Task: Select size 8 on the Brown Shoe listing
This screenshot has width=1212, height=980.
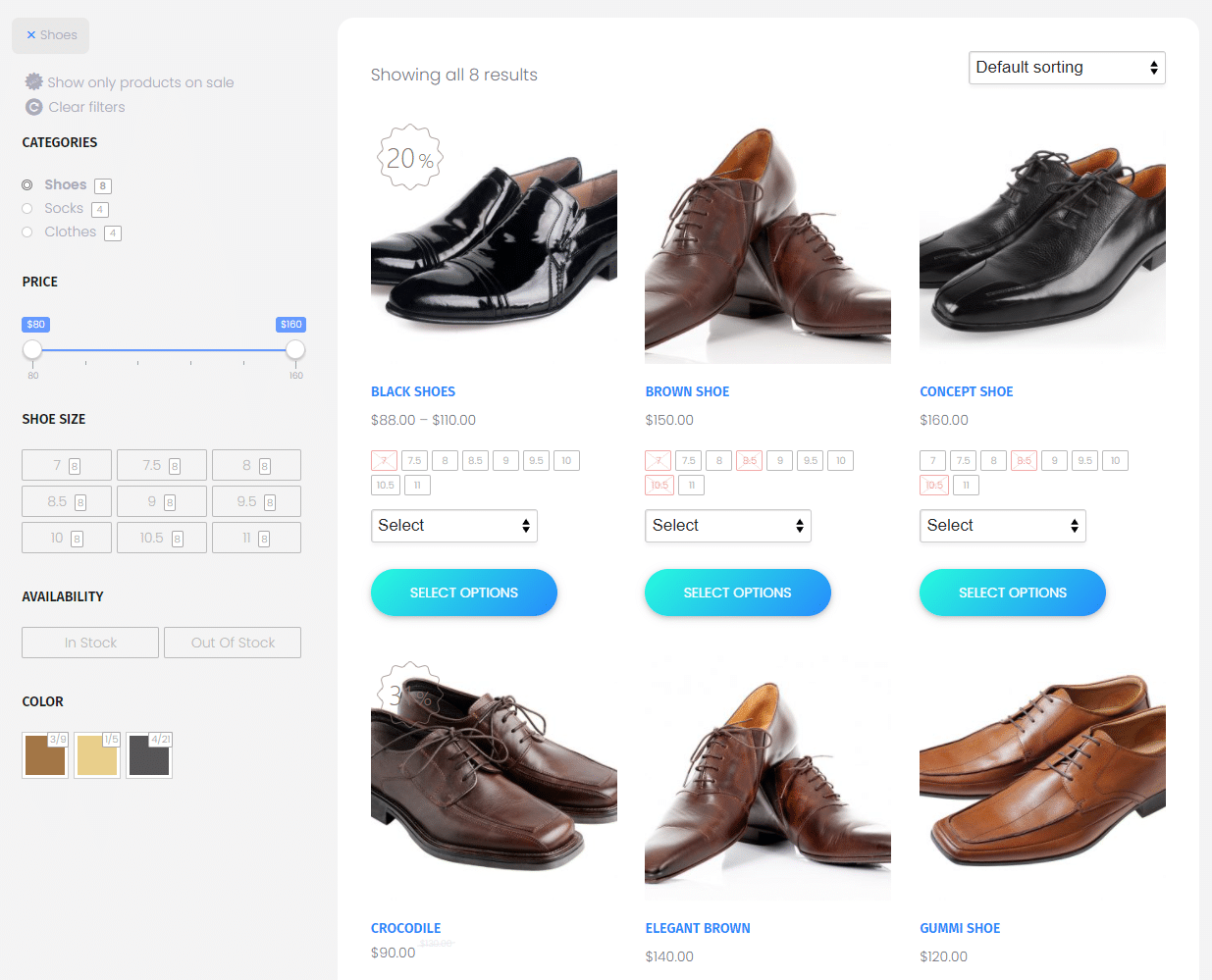Action: [x=718, y=460]
